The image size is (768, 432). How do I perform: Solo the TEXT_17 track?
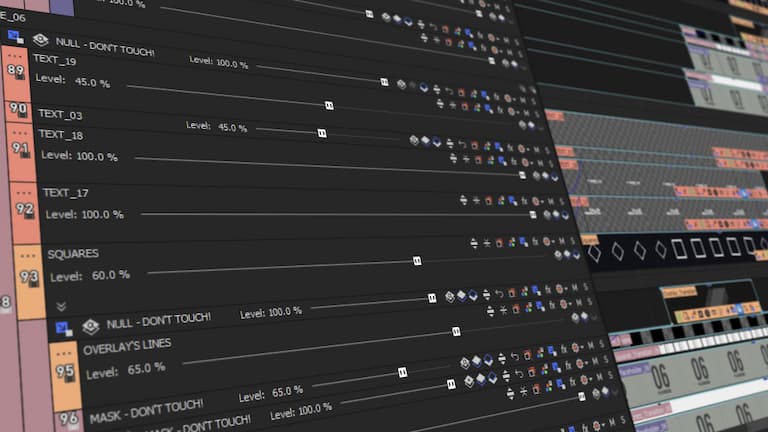[x=561, y=201]
